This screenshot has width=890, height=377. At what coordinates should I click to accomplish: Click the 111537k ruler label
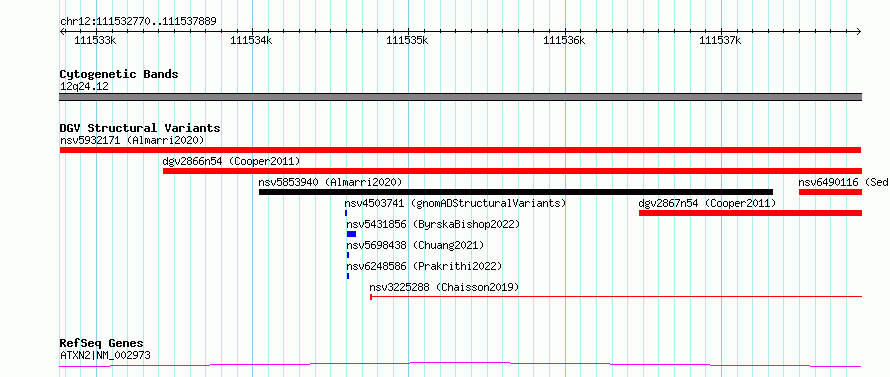point(720,40)
